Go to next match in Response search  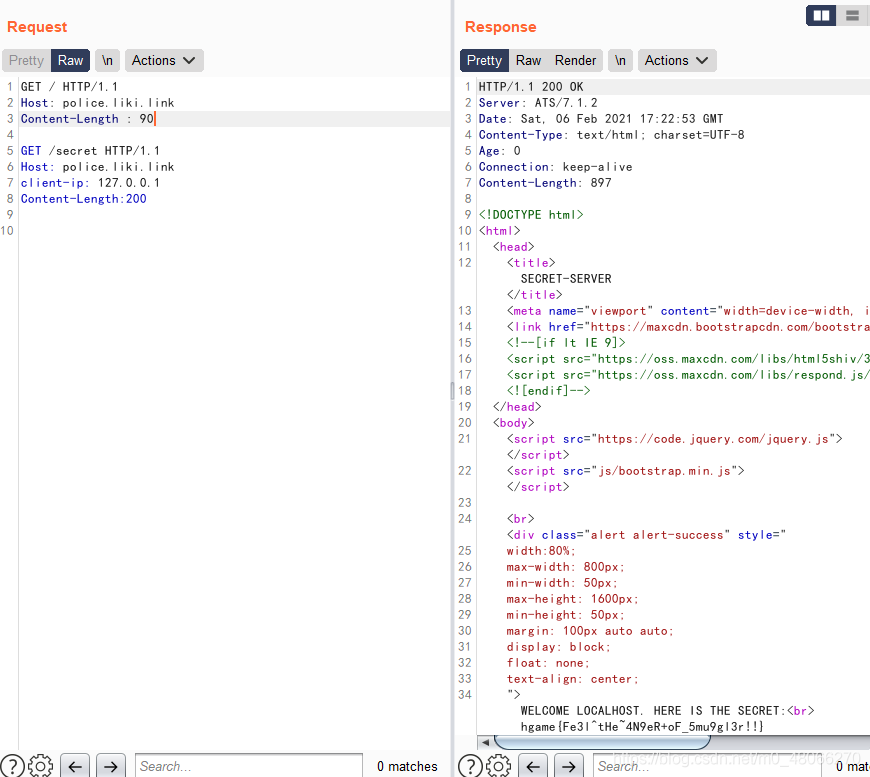(x=569, y=766)
